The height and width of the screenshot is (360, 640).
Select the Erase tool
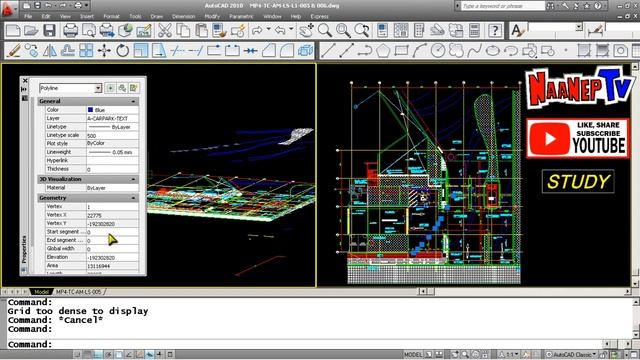(x=13, y=51)
